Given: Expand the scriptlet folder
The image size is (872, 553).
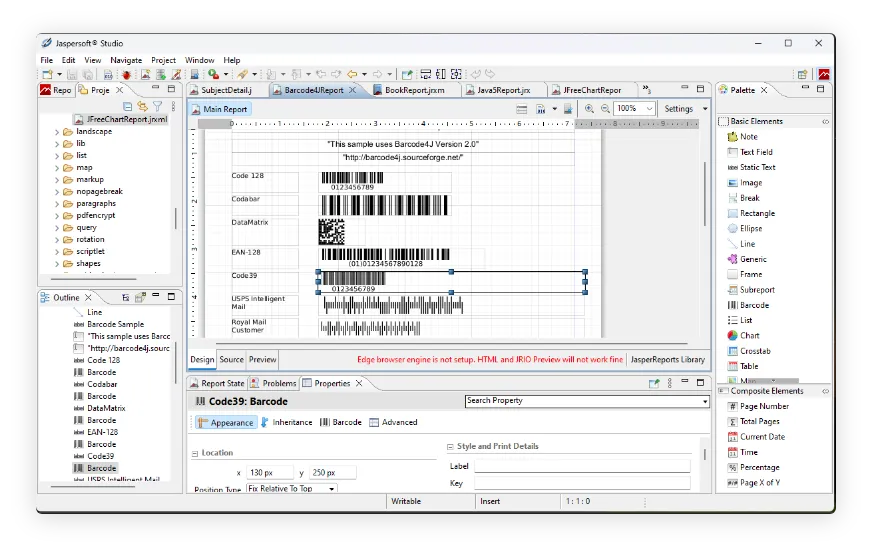Looking at the screenshot, I should click(57, 252).
